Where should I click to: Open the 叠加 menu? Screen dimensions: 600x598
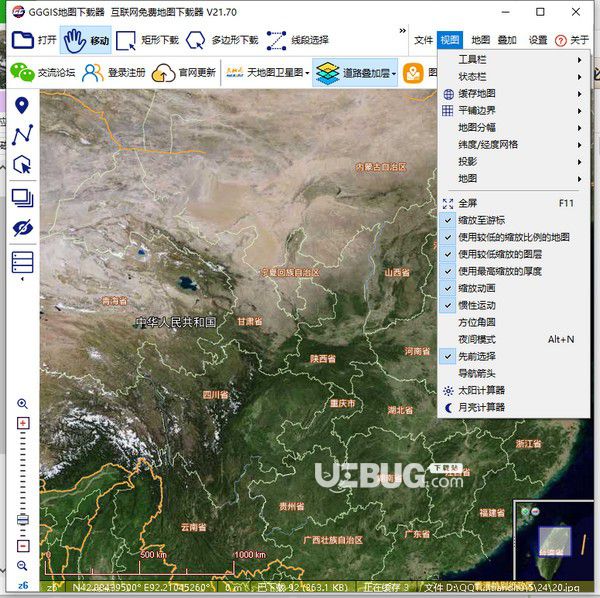pos(507,40)
